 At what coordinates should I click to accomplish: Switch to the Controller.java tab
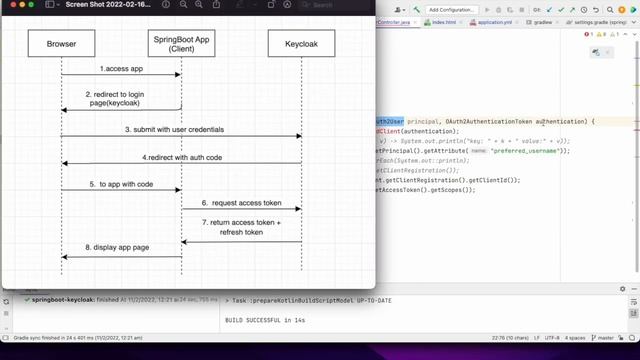pos(393,22)
